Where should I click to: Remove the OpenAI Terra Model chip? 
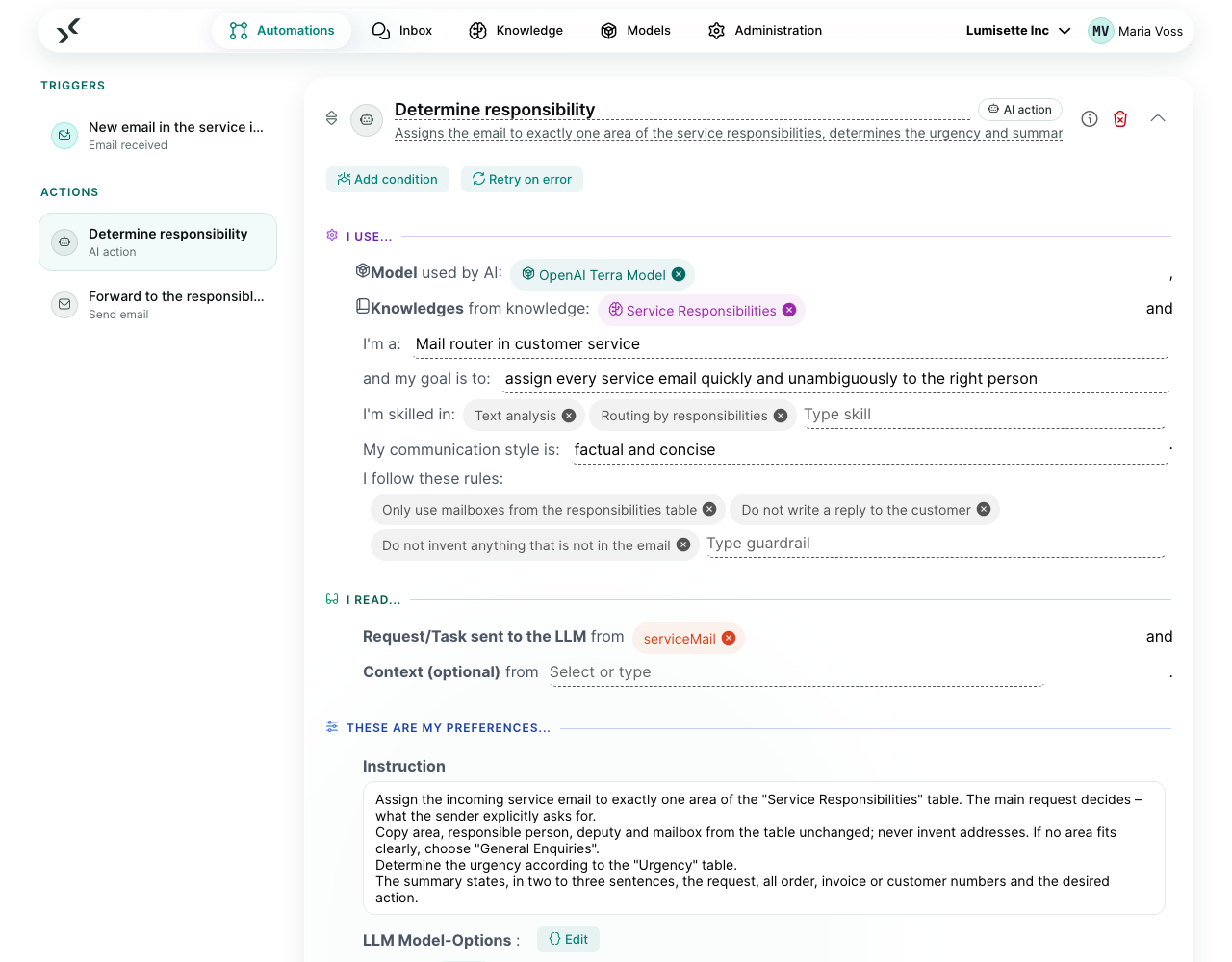click(679, 274)
